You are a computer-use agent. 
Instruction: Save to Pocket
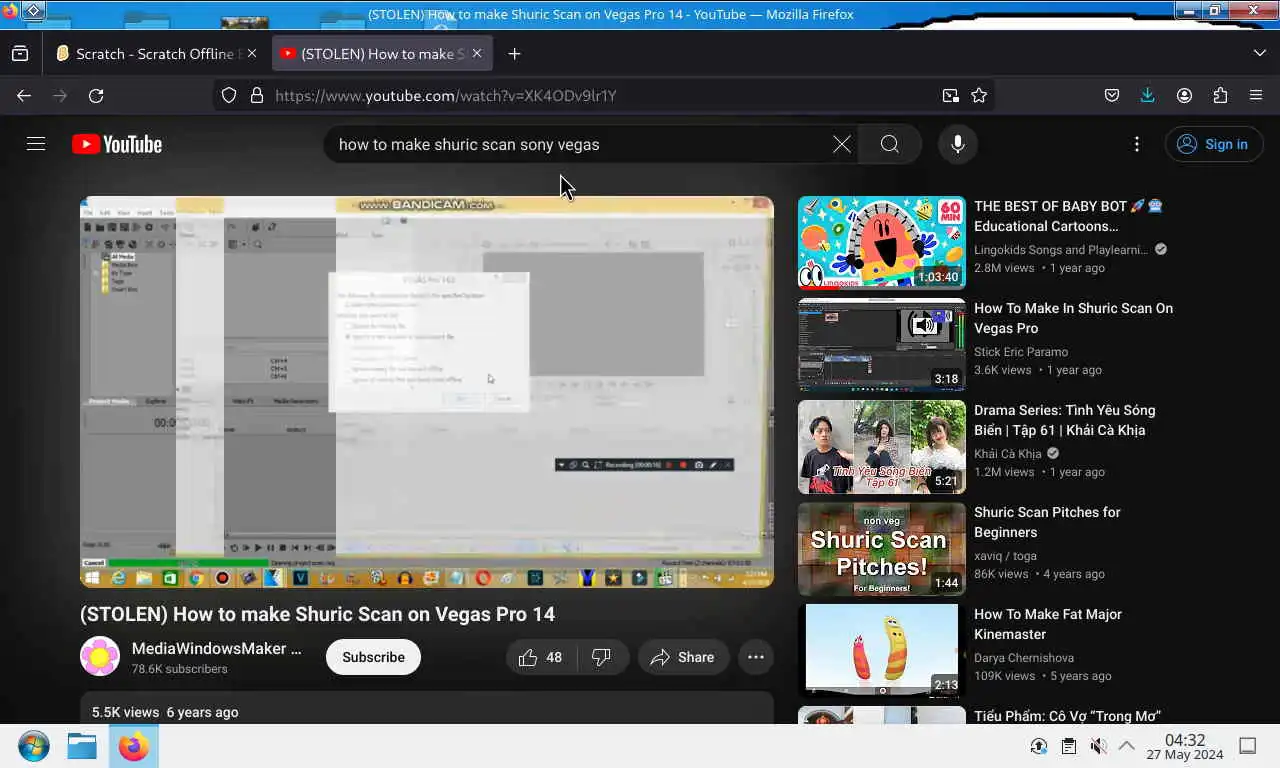point(1112,95)
